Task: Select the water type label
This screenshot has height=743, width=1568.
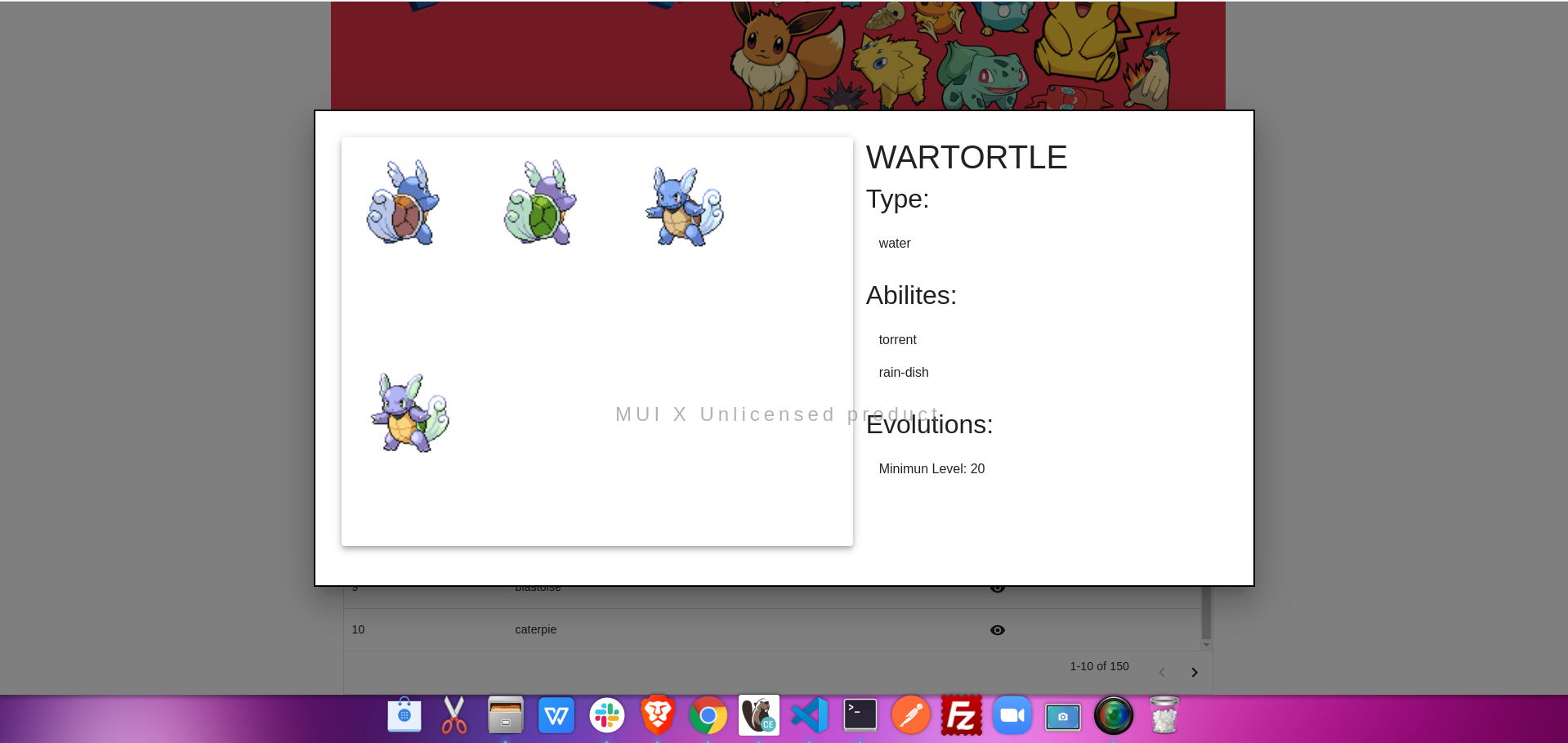Action: click(x=894, y=243)
